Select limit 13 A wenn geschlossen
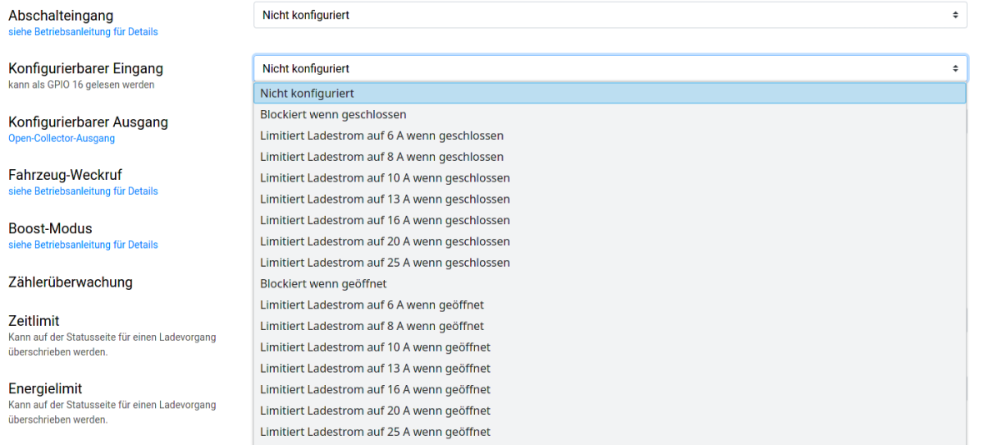1000x445 pixels. [x=384, y=199]
